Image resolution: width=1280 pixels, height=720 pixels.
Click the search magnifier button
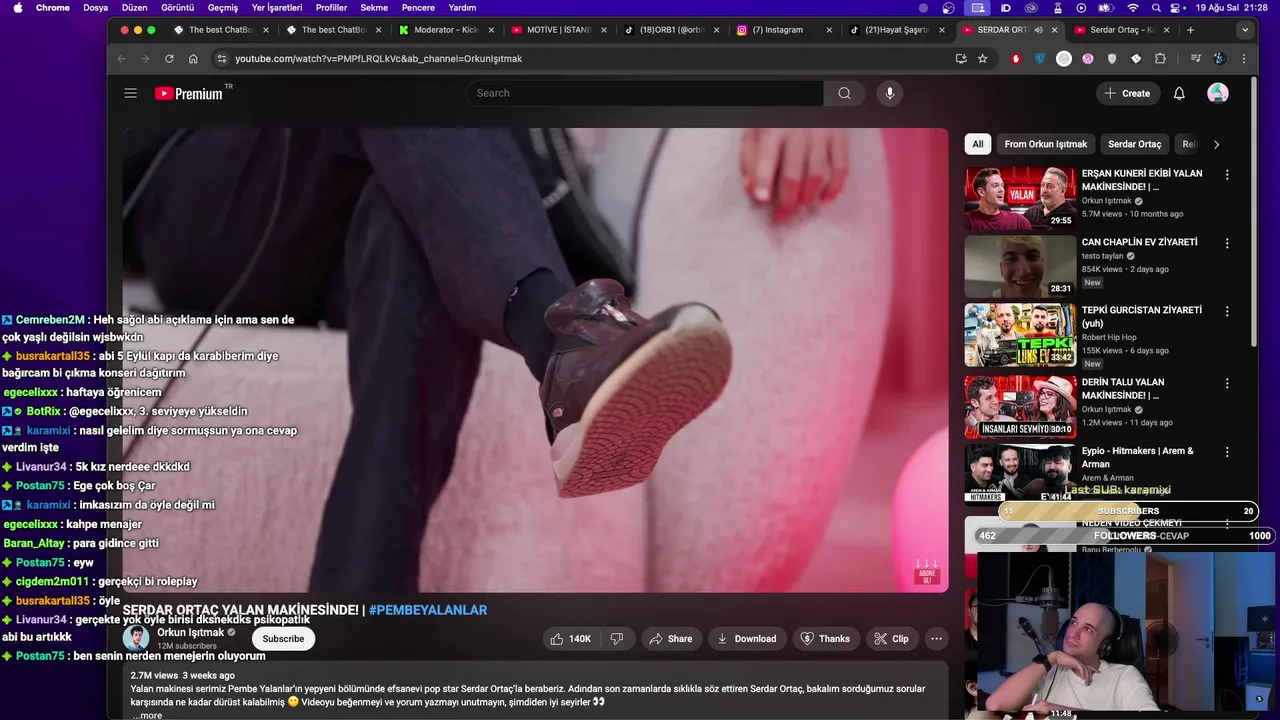pyautogui.click(x=845, y=93)
